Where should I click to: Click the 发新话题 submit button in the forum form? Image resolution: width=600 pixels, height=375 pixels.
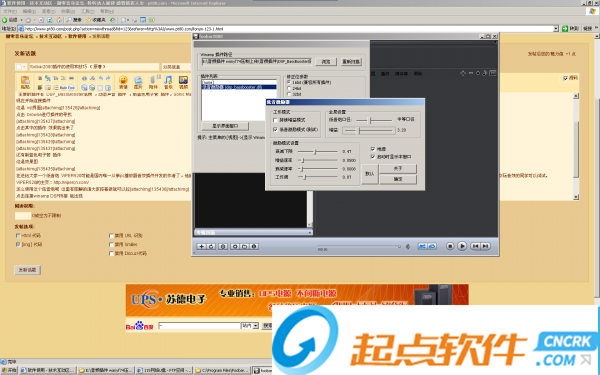click(28, 270)
